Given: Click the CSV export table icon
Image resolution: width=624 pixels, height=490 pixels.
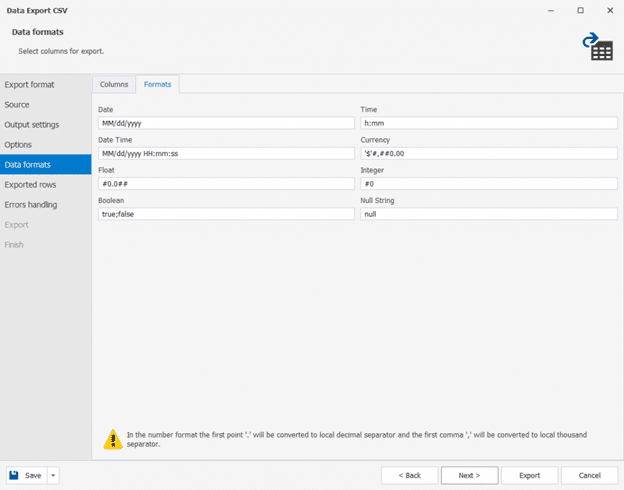Looking at the screenshot, I should click(598, 46).
